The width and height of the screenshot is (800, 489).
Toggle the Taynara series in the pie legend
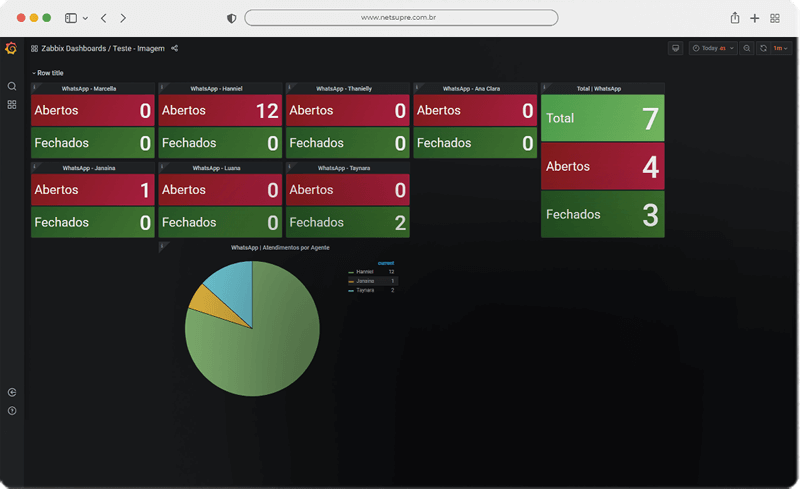point(364,290)
